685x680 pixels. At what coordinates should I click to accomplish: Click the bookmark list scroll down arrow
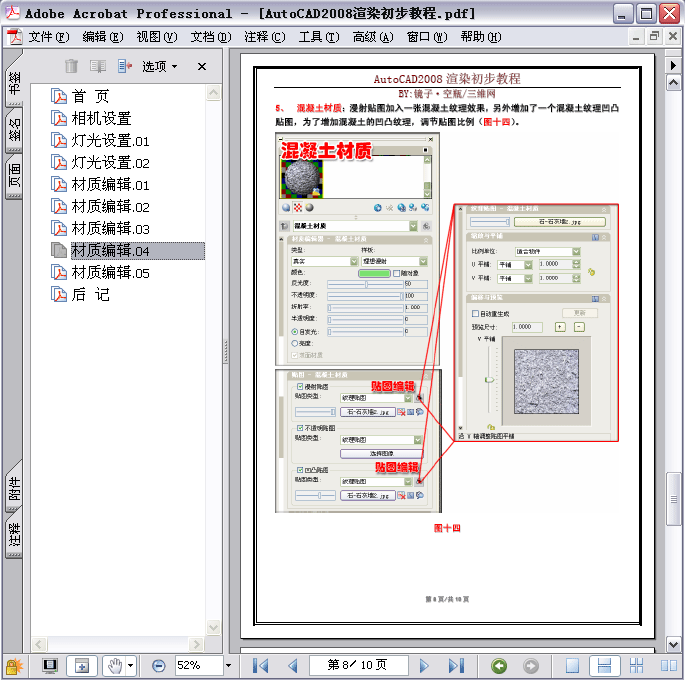tap(213, 627)
